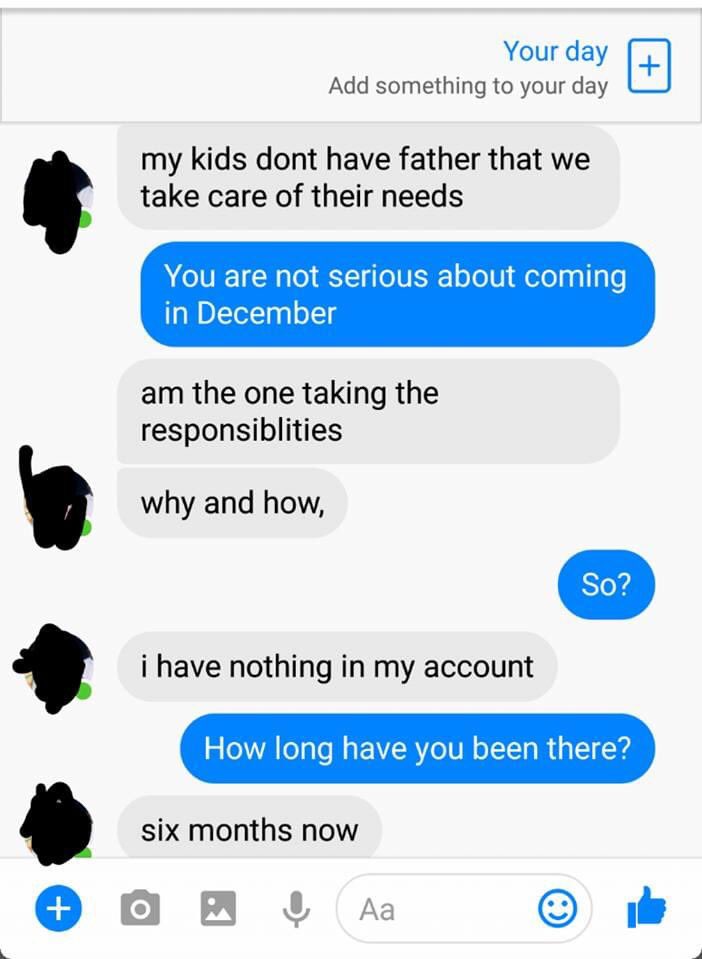Tap the Add something to your day text
The width and height of the screenshot is (702, 959).
pos(468,86)
